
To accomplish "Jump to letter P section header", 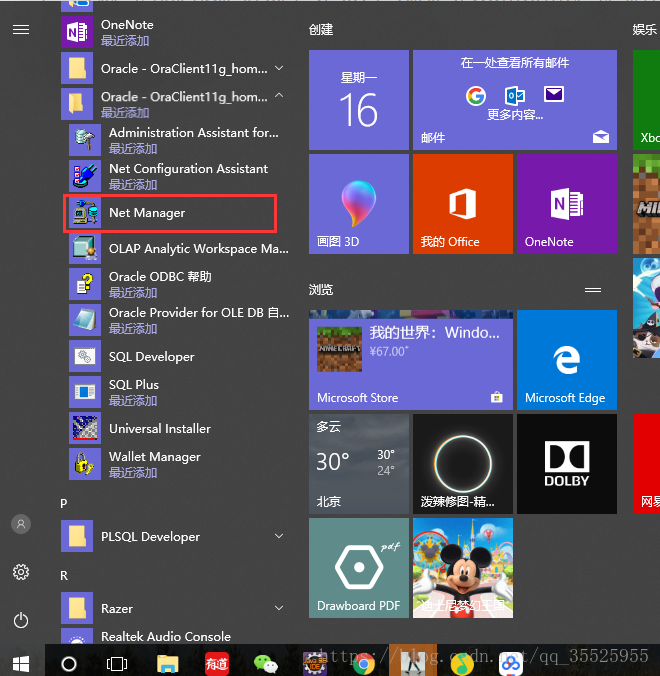I will tap(64, 503).
